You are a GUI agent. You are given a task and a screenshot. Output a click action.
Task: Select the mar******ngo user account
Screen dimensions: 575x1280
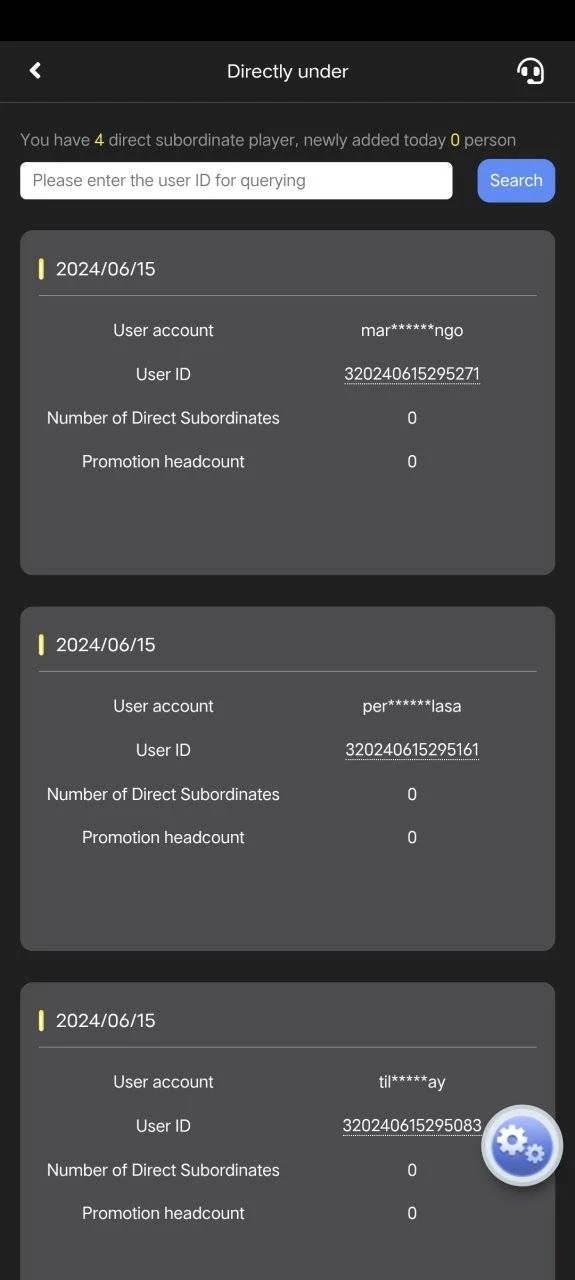coord(412,330)
